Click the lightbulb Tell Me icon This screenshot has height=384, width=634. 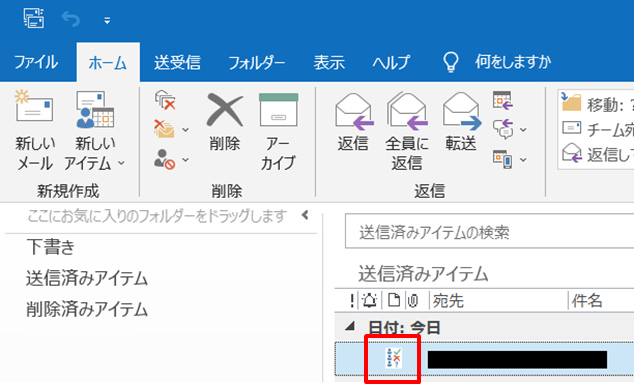click(451, 62)
